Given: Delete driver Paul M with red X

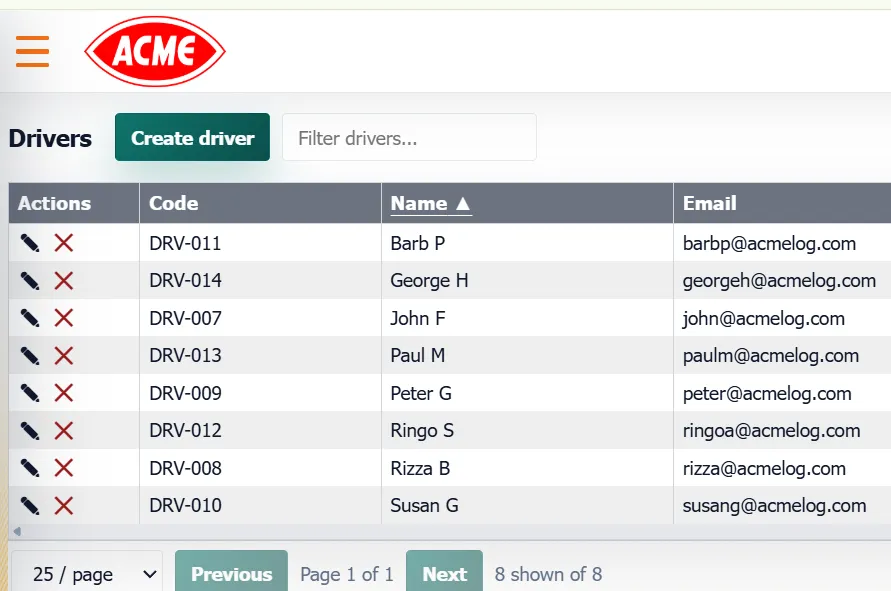Looking at the screenshot, I should pyautogui.click(x=64, y=356).
